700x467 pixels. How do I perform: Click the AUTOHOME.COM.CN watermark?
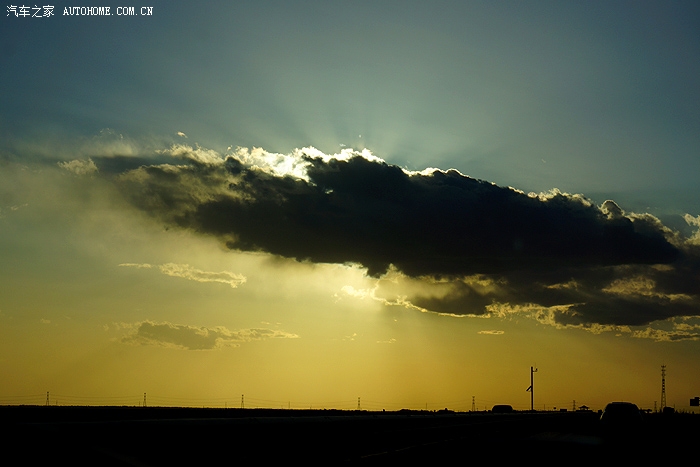(x=108, y=11)
